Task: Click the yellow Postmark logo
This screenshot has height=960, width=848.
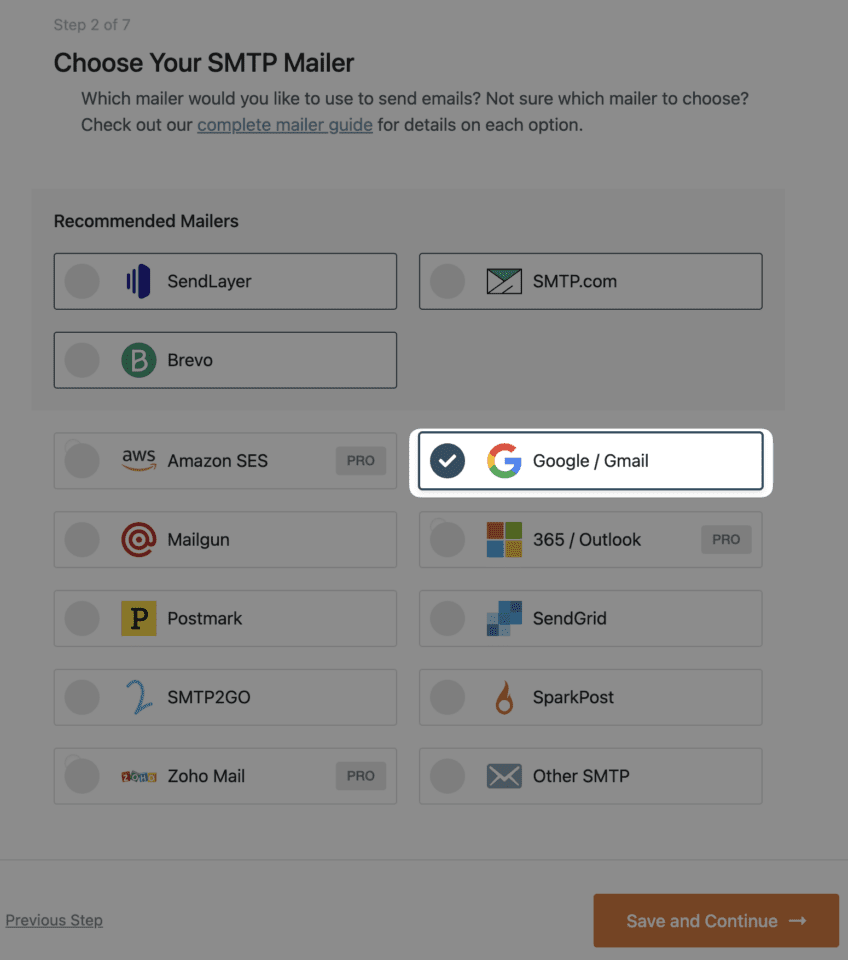Action: (139, 619)
